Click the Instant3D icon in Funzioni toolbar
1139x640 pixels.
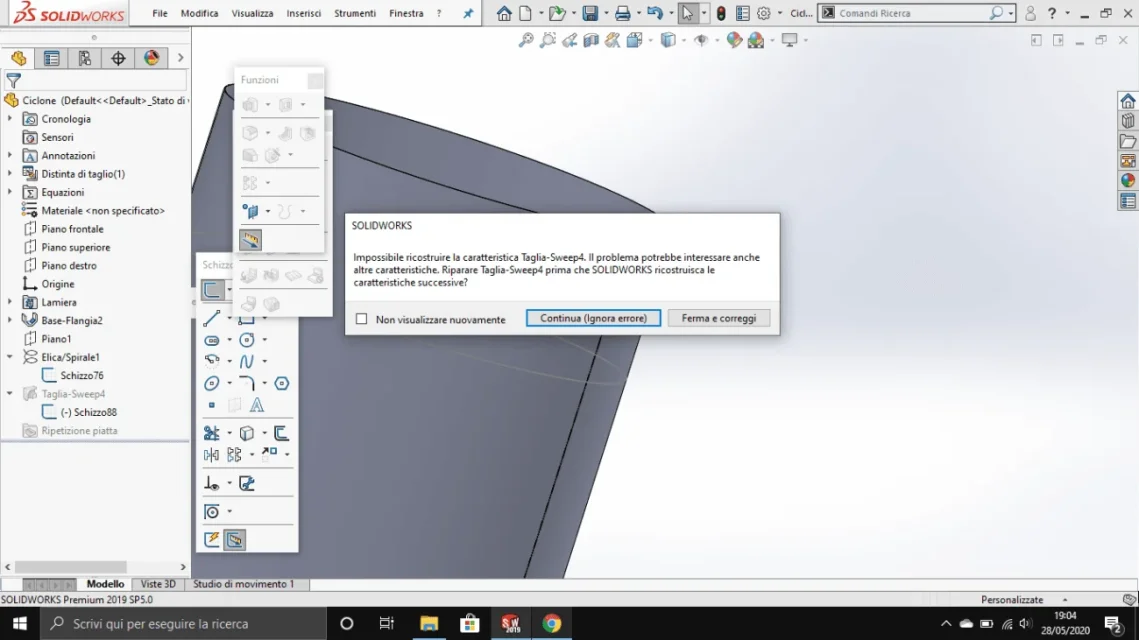tap(250, 240)
